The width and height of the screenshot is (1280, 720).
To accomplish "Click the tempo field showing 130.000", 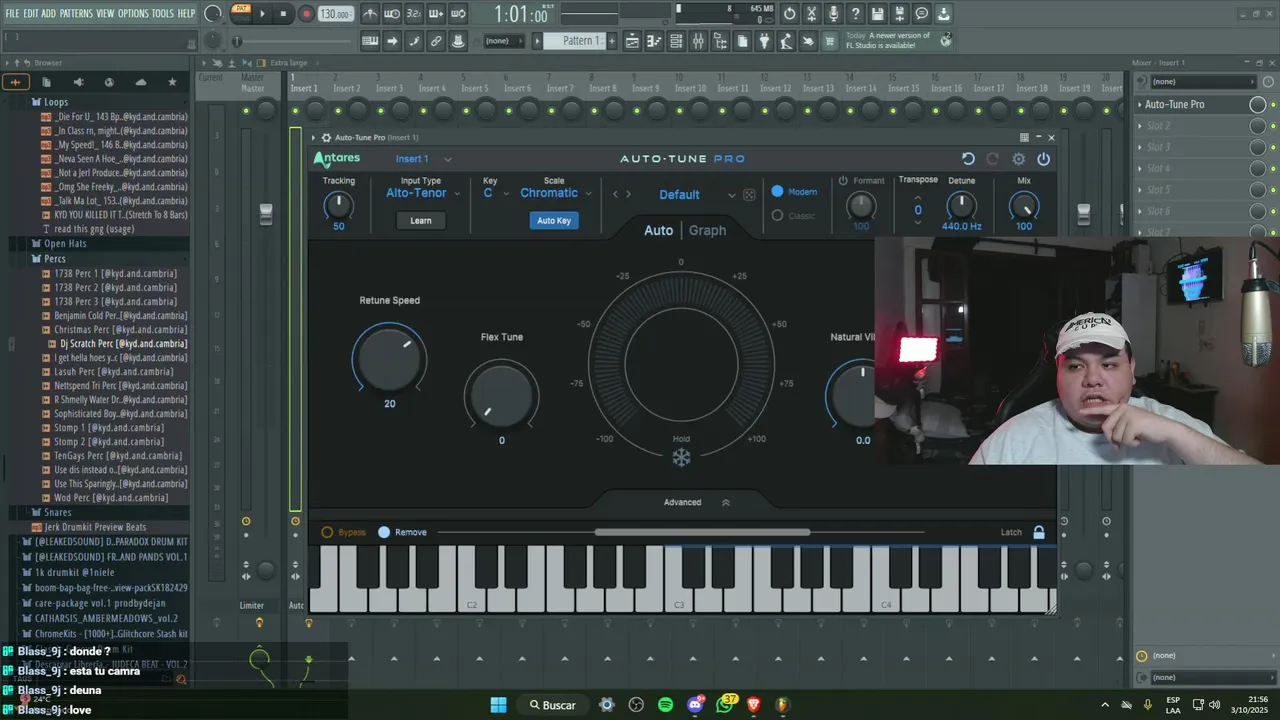I will (x=335, y=14).
